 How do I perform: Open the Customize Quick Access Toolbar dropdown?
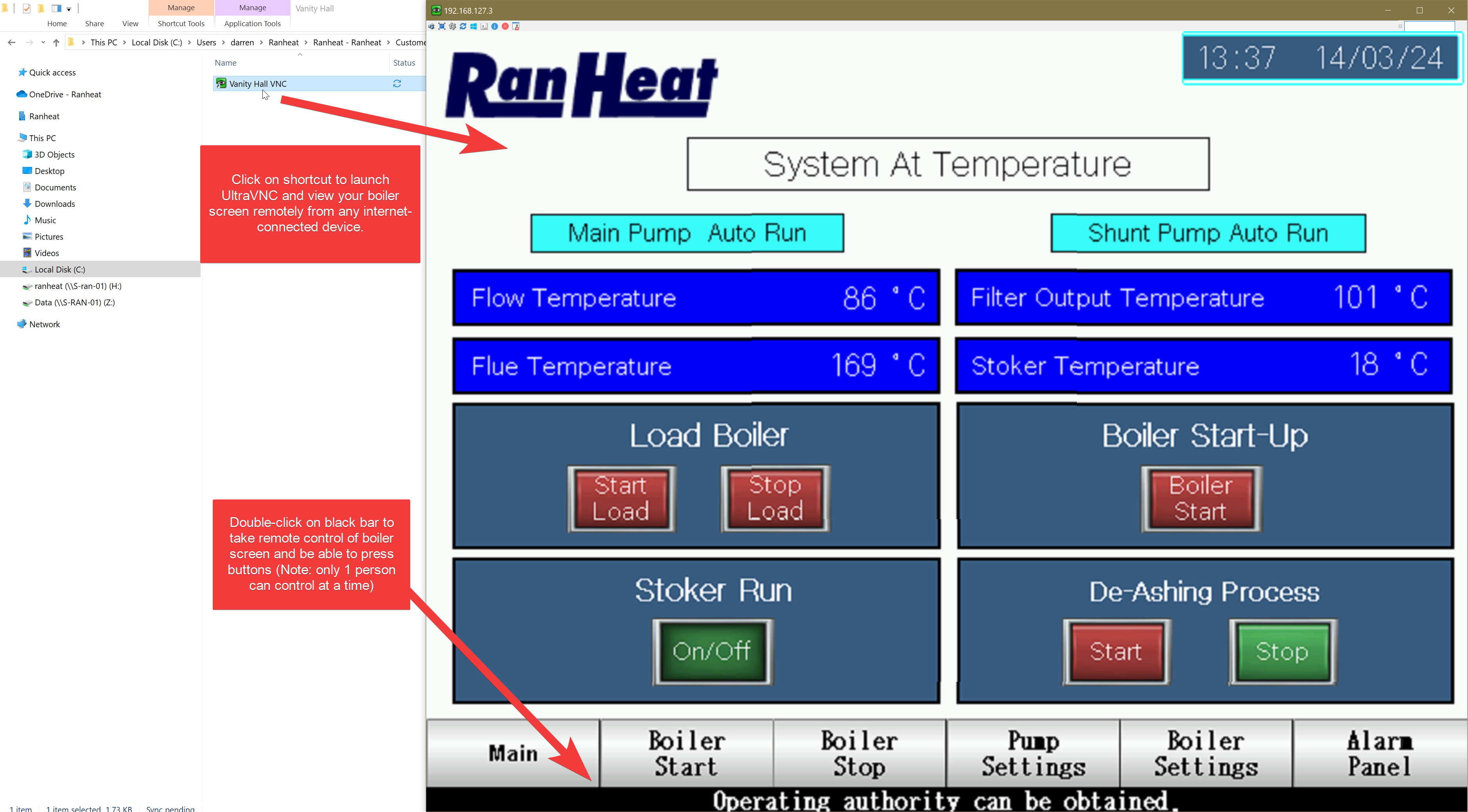tap(69, 9)
